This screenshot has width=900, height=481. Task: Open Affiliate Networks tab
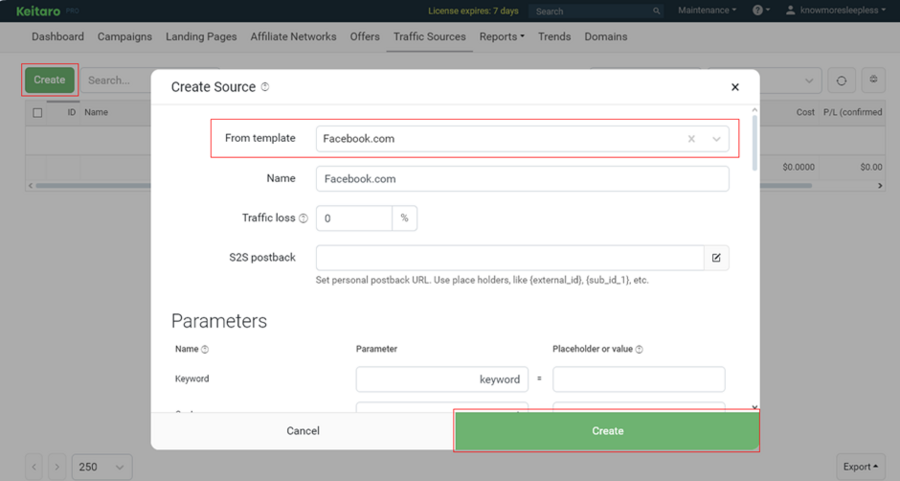click(x=293, y=37)
